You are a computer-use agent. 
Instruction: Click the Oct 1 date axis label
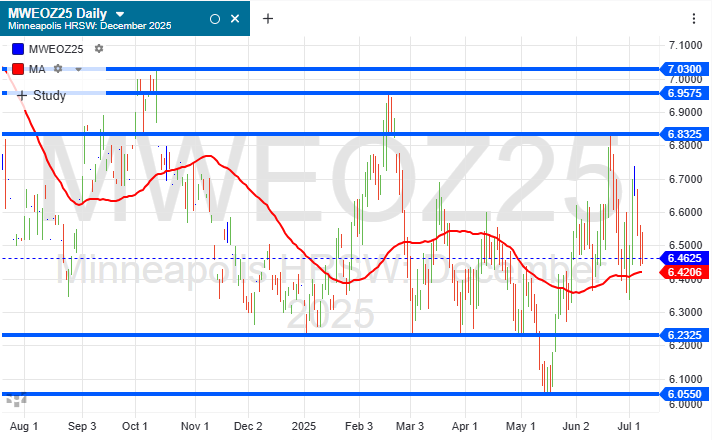coord(135,426)
